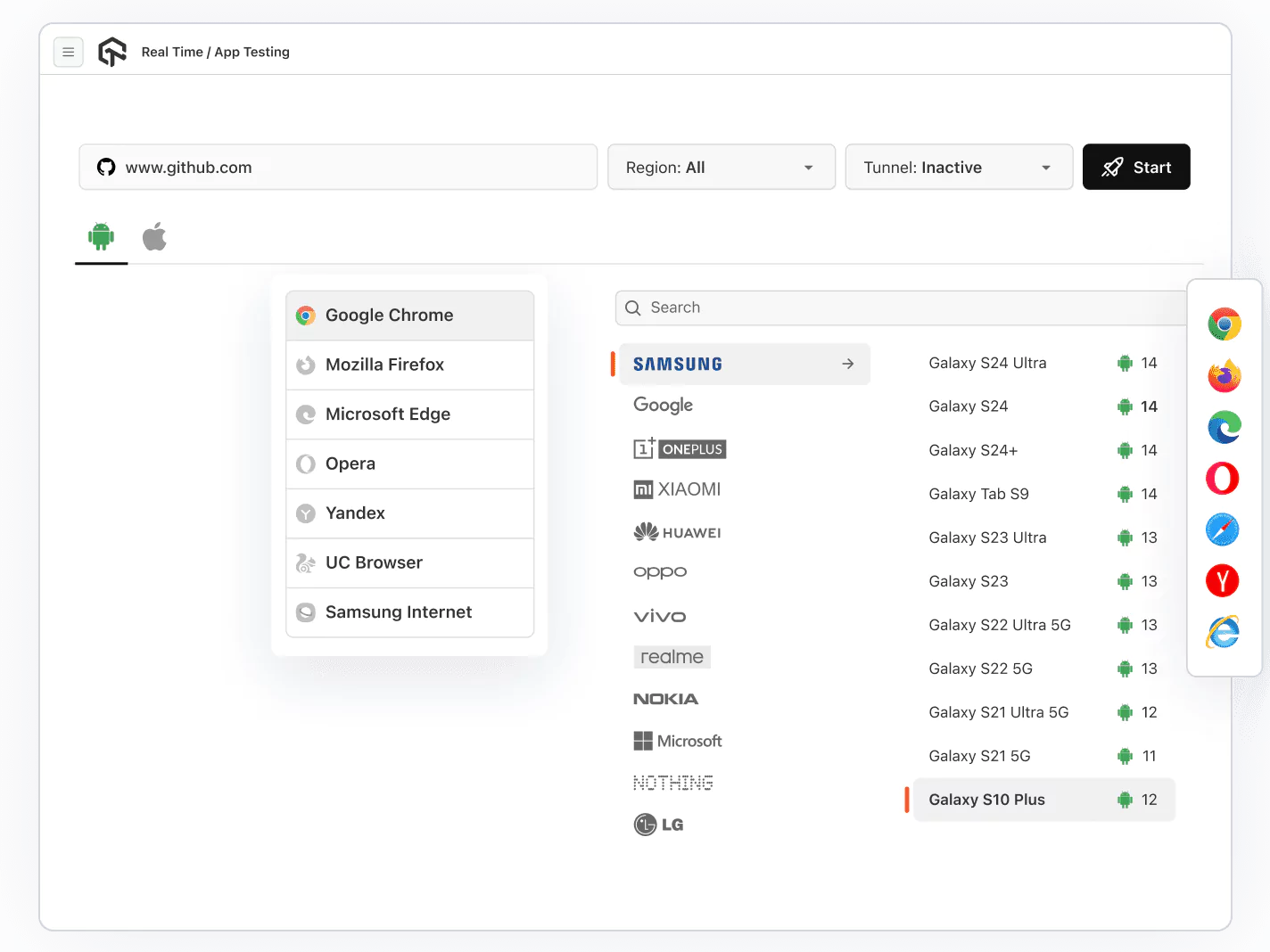Viewport: 1270px width, 952px height.
Task: Select Google Chrome from browser list
Action: pos(410,316)
